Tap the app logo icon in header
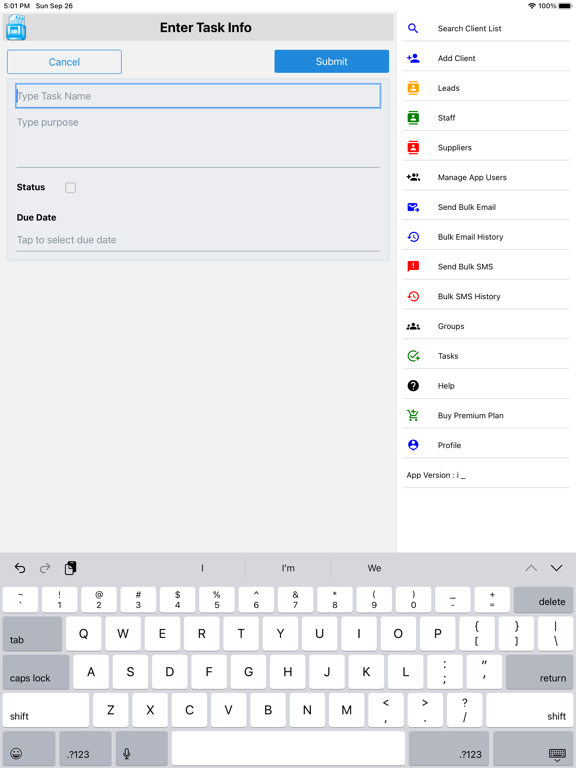Viewport: 576px width, 768px height. point(16,27)
